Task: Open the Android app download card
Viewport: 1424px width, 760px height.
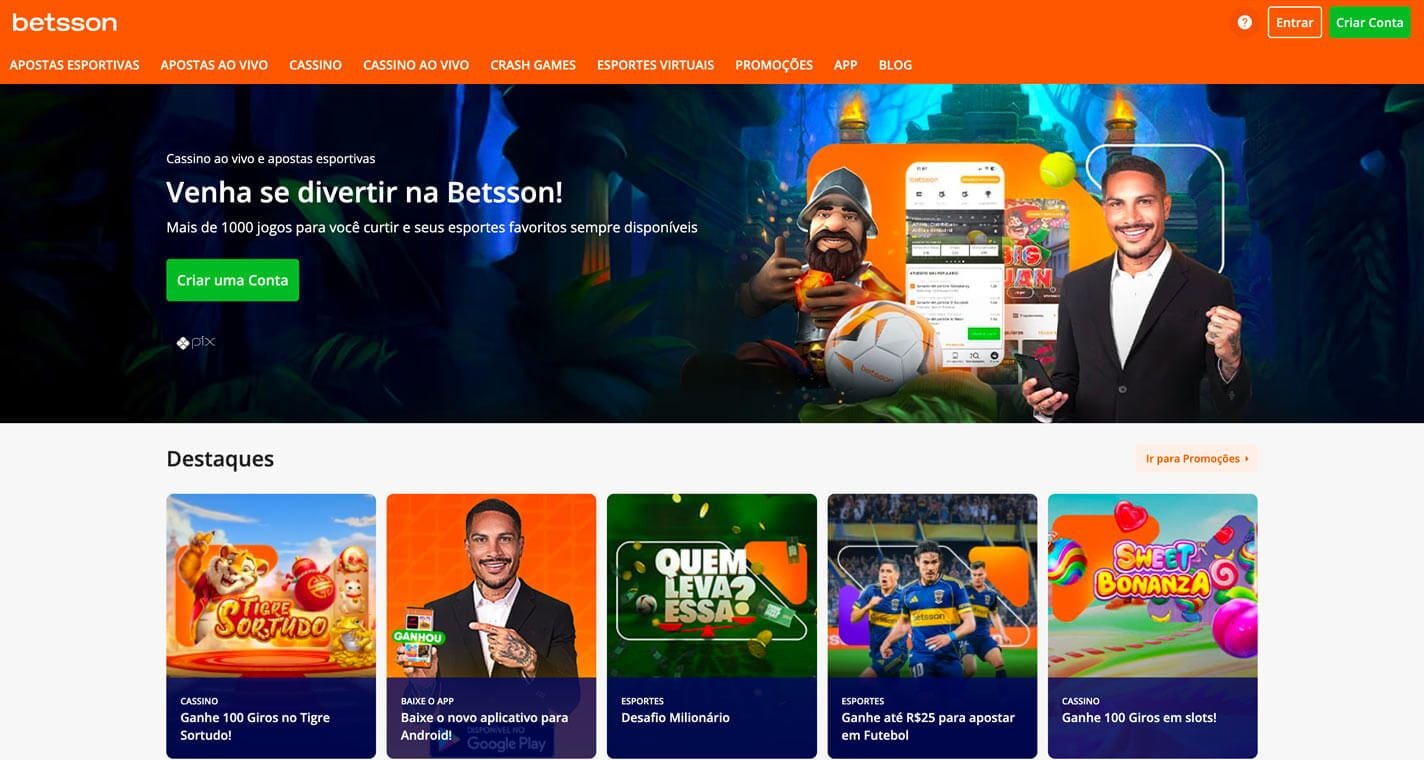Action: [x=491, y=626]
